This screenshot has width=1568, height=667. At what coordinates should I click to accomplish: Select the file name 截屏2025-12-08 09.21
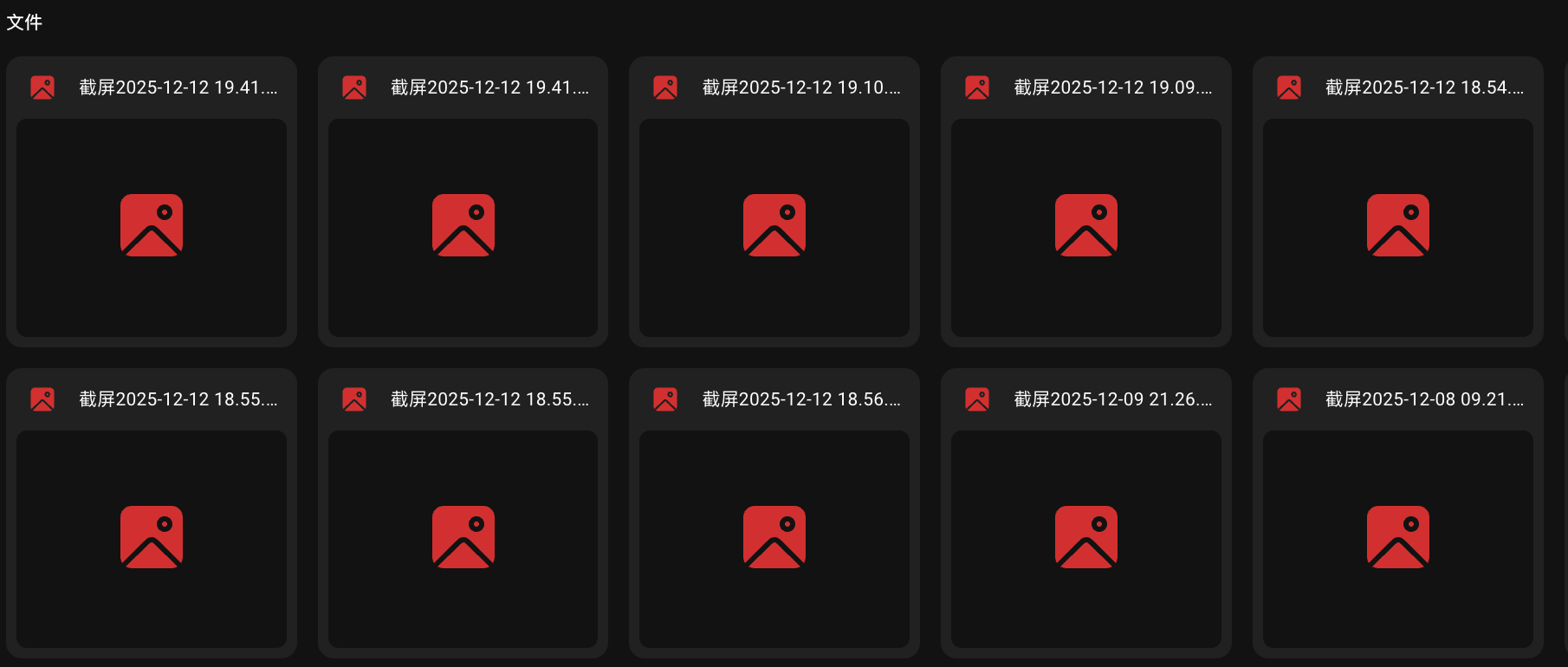click(1425, 399)
